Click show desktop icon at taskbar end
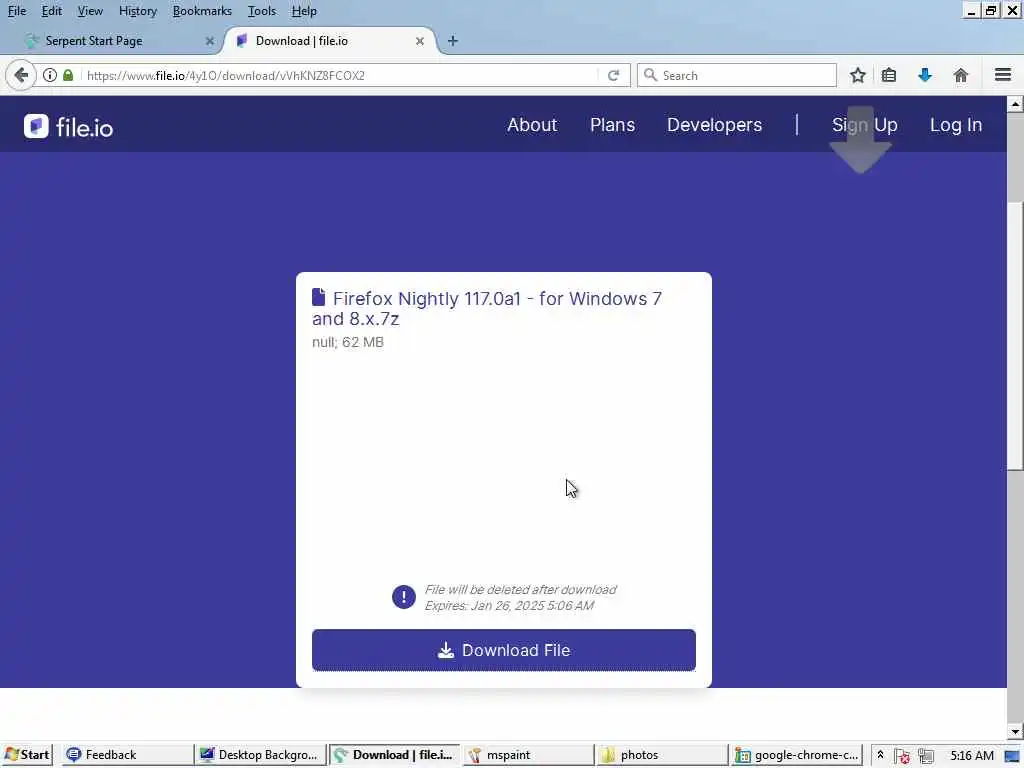The image size is (1024, 768). pos(1013,756)
